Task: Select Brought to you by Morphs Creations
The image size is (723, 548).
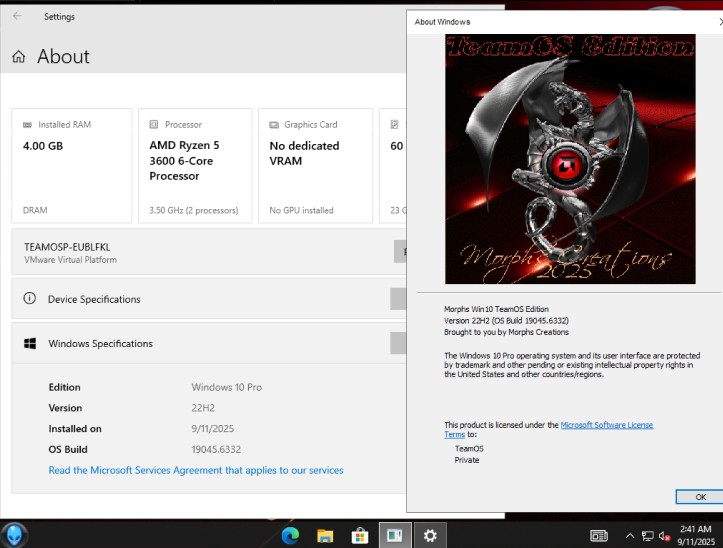Action: click(506, 332)
